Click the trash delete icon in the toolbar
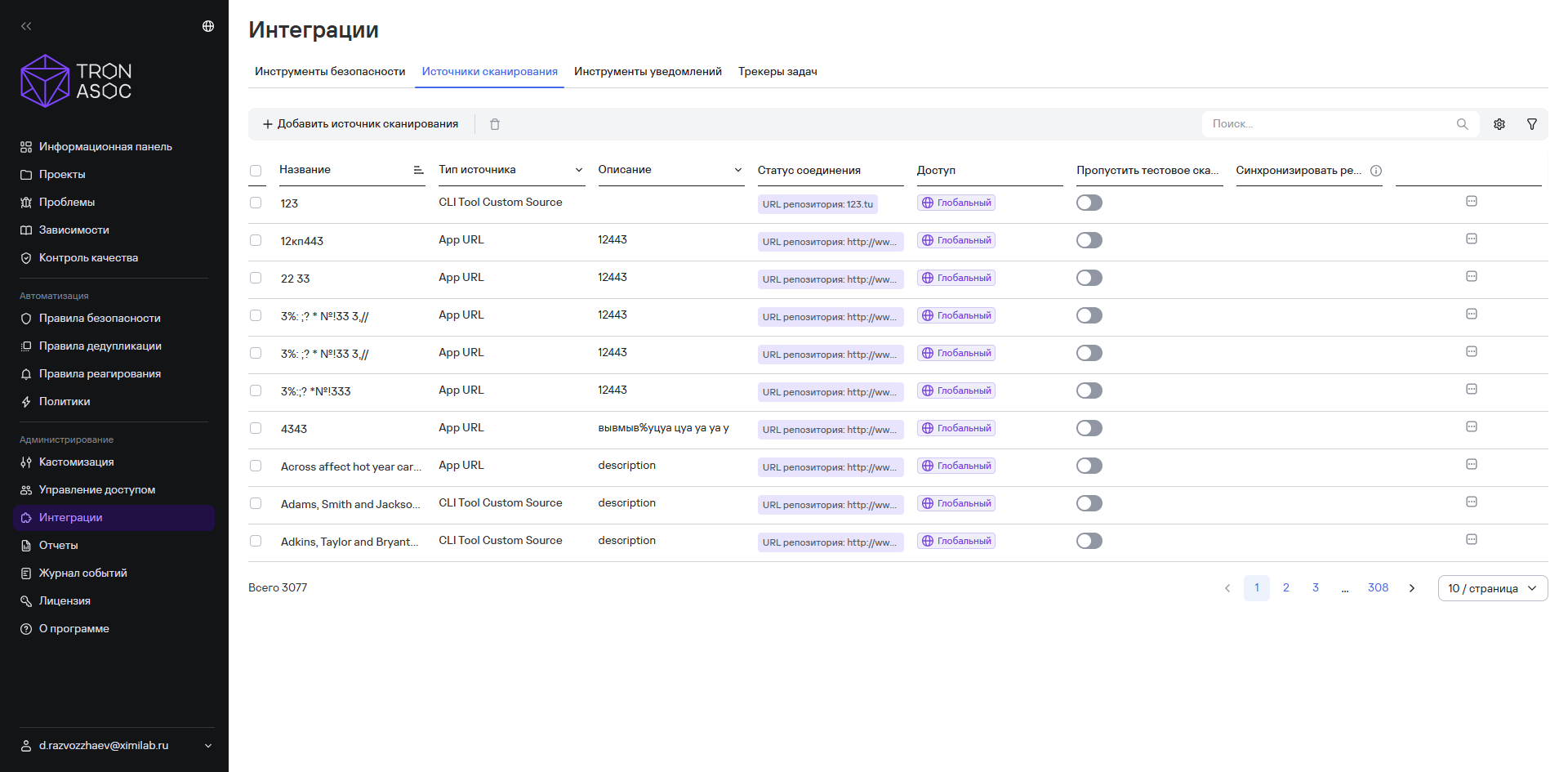The width and height of the screenshot is (1568, 772). tap(495, 124)
